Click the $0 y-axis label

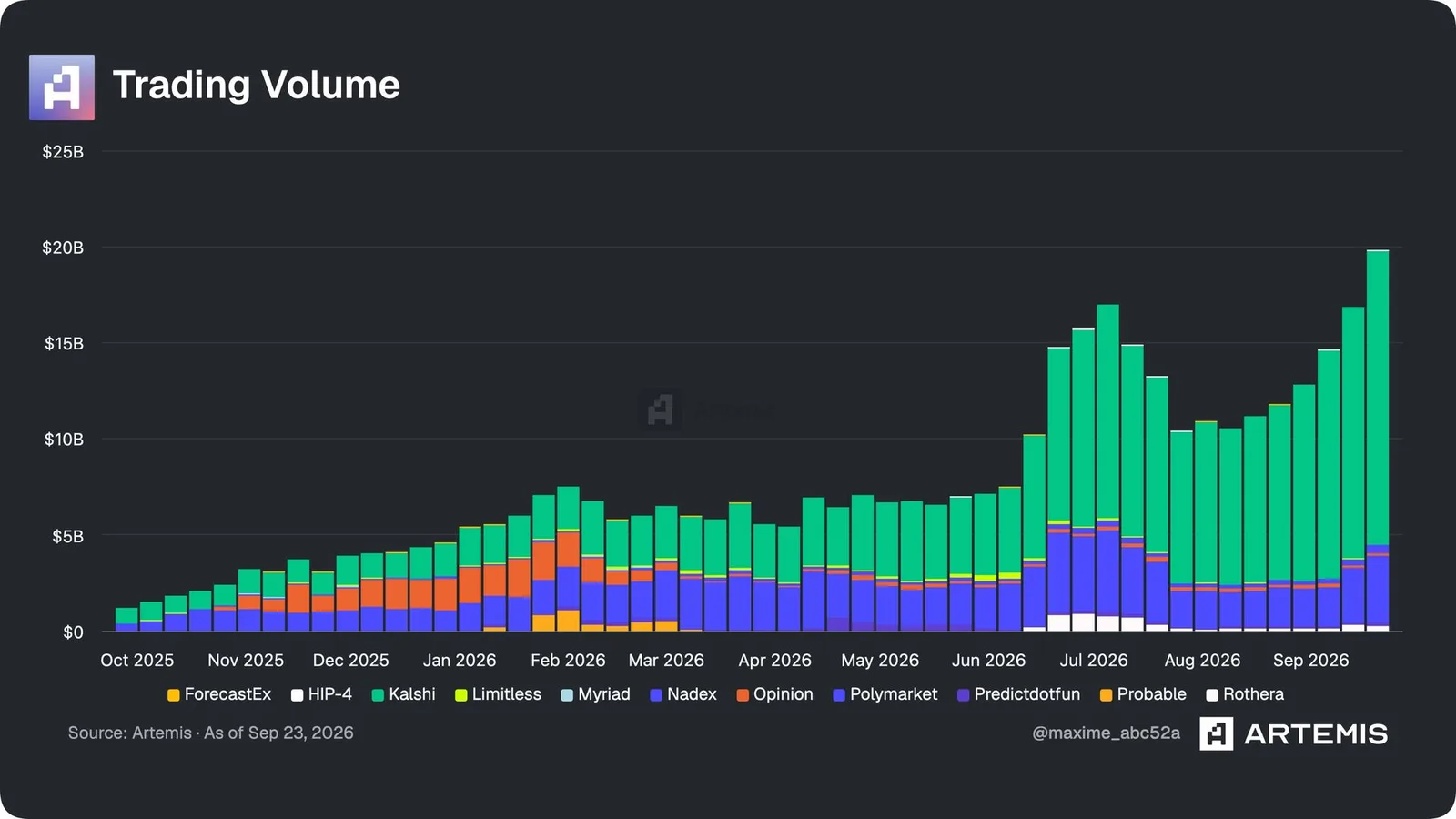click(x=73, y=632)
